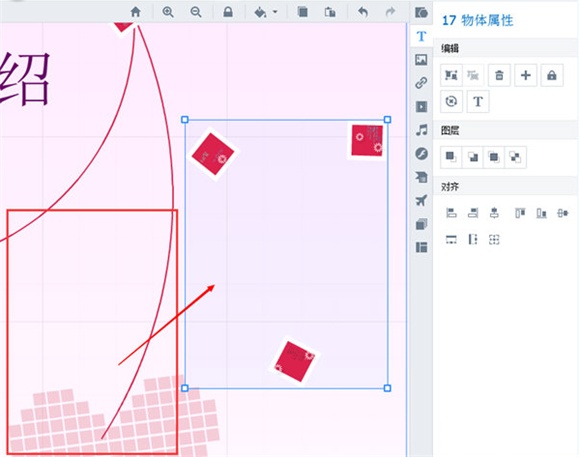580x457 pixels.
Task: Select the tilted red square at selection top-left
Action: pyautogui.click(x=213, y=154)
